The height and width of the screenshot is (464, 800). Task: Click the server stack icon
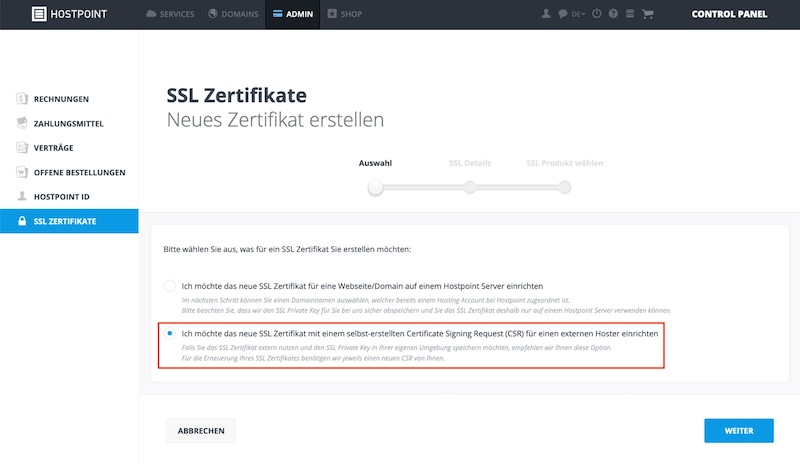(x=630, y=14)
